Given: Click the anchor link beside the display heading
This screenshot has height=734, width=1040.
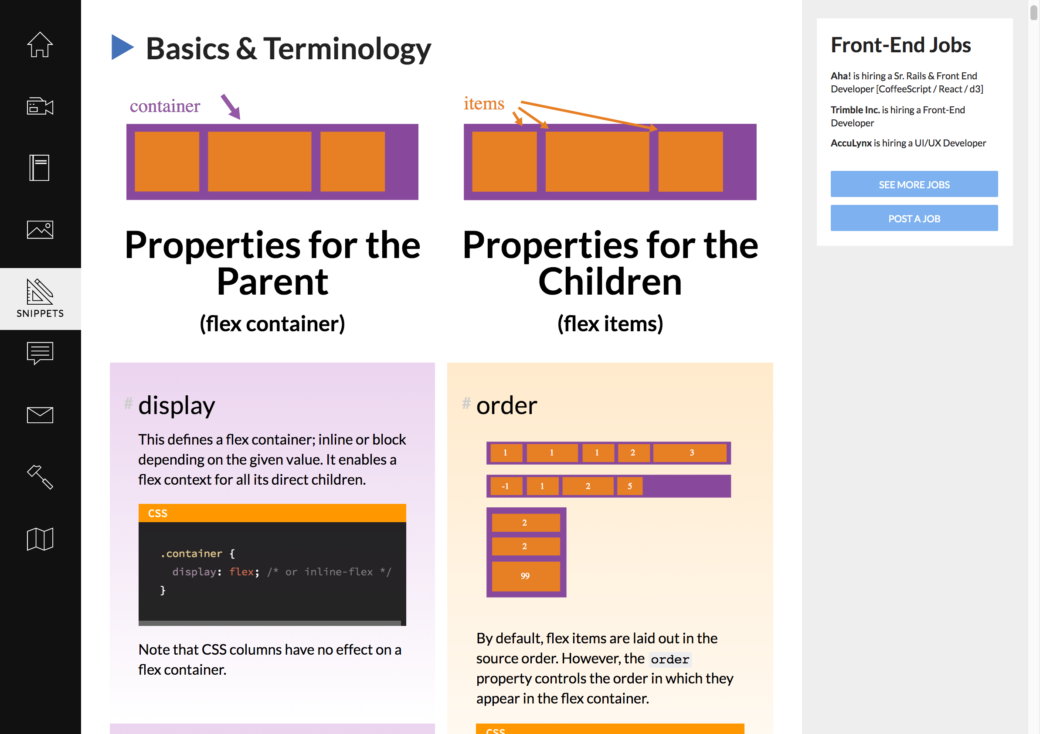Looking at the screenshot, I should [127, 404].
